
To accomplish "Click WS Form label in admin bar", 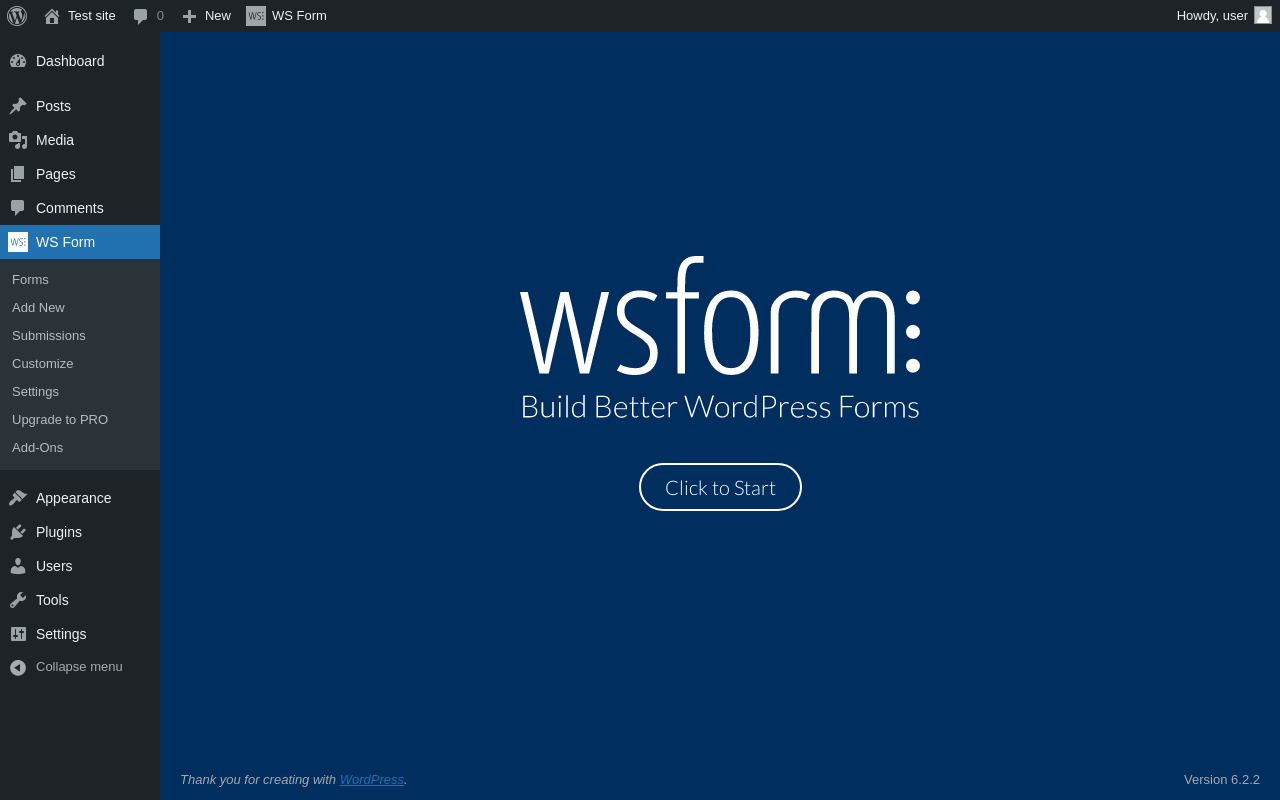I will (299, 16).
